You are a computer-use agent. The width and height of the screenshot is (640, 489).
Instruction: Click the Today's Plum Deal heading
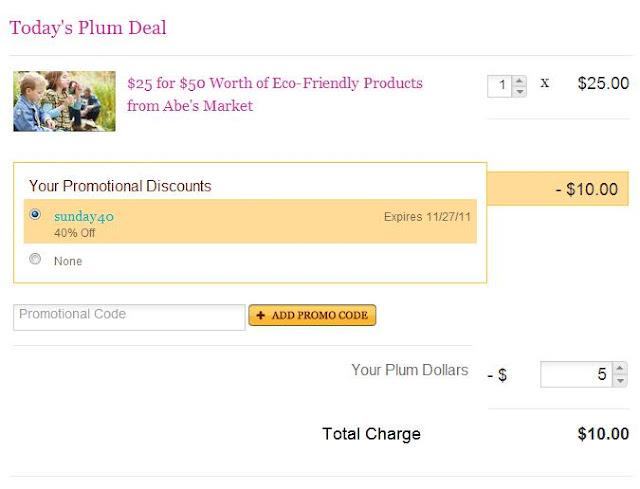click(x=88, y=27)
